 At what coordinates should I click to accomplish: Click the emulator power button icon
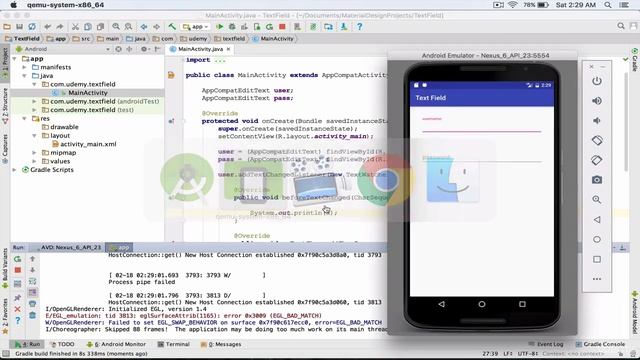(597, 81)
